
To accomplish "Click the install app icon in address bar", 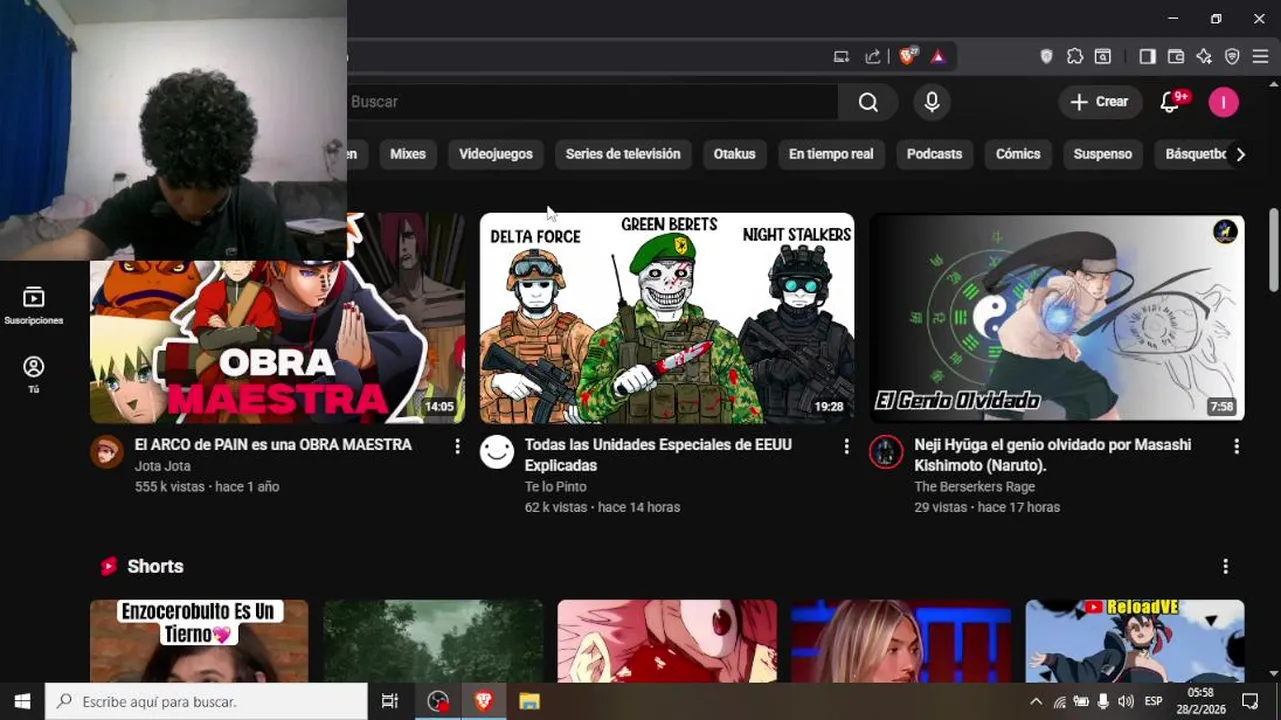I will coord(842,57).
